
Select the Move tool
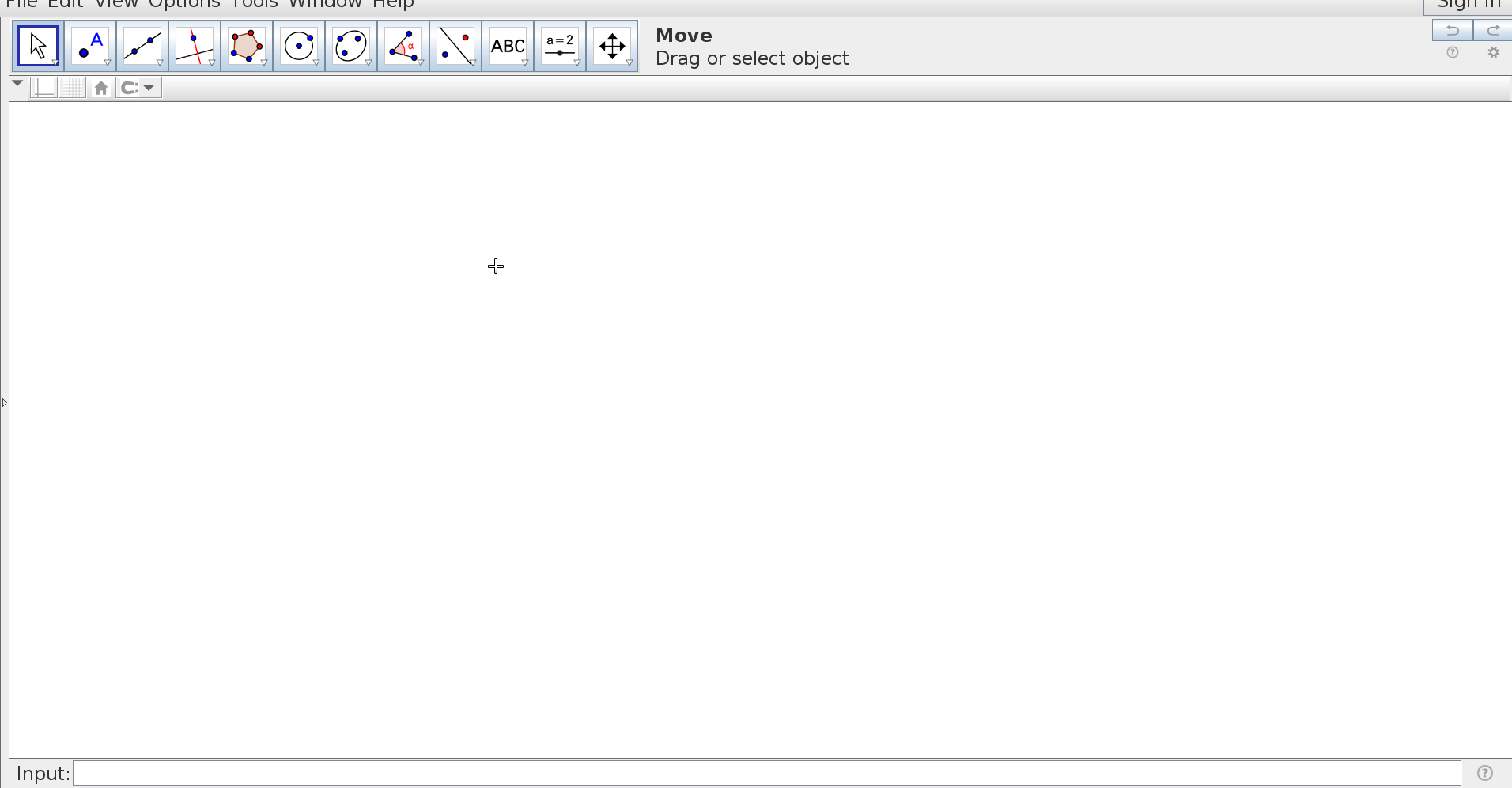click(x=38, y=46)
